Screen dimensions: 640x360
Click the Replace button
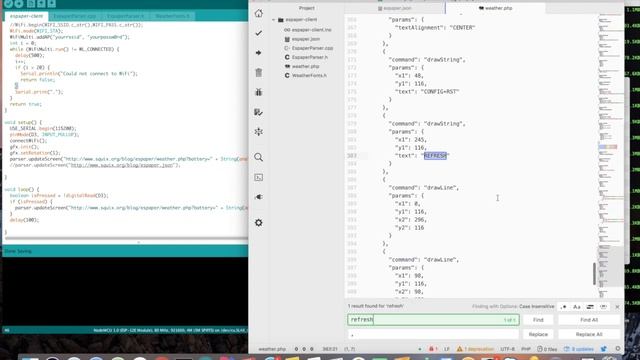point(538,334)
